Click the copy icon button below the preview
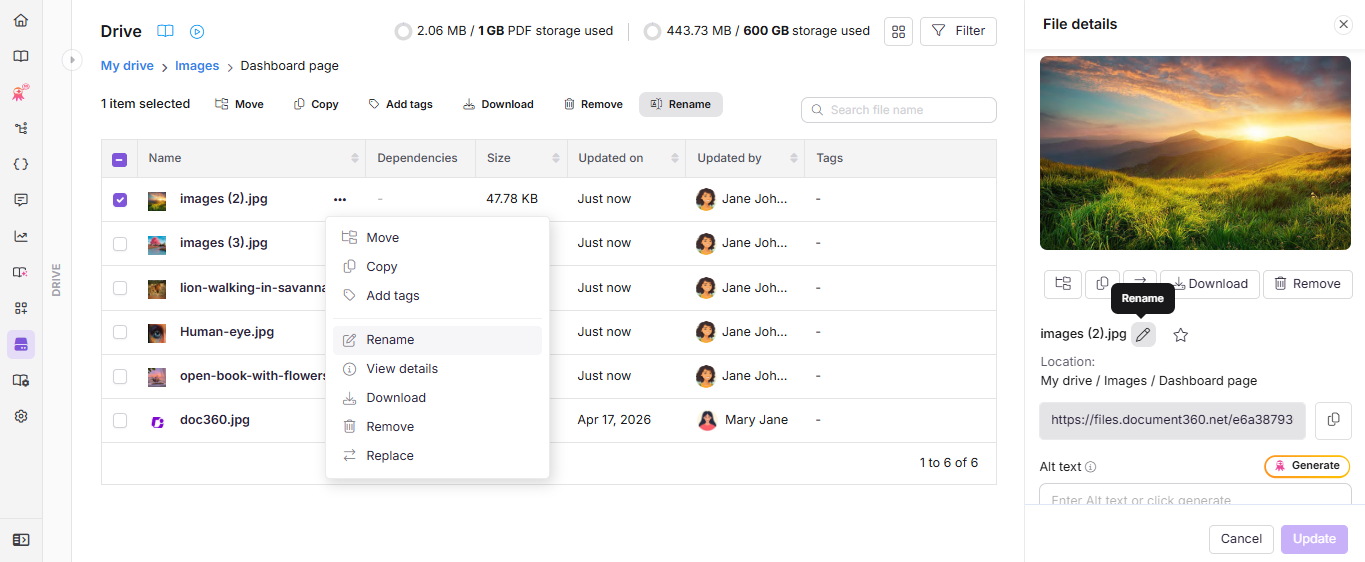The height and width of the screenshot is (562, 1365). [x=1102, y=284]
